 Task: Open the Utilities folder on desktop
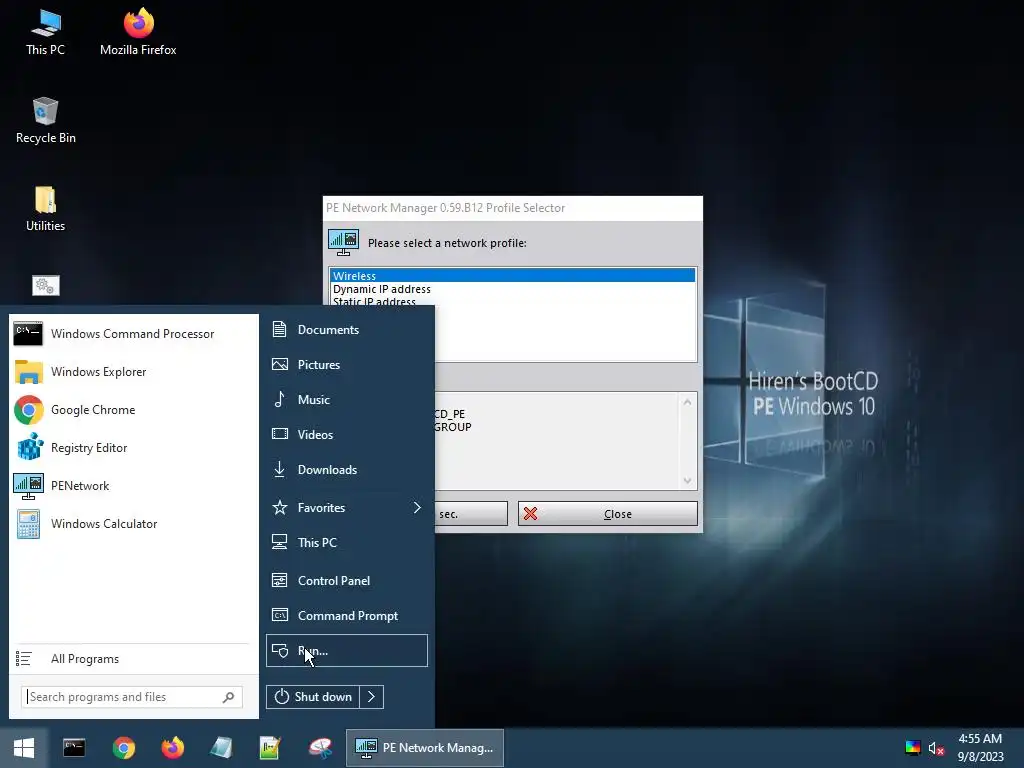click(x=45, y=209)
